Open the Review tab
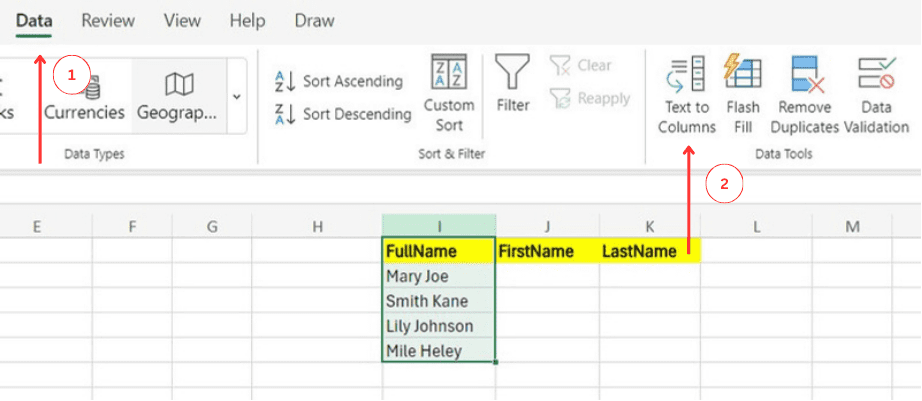 coord(108,20)
